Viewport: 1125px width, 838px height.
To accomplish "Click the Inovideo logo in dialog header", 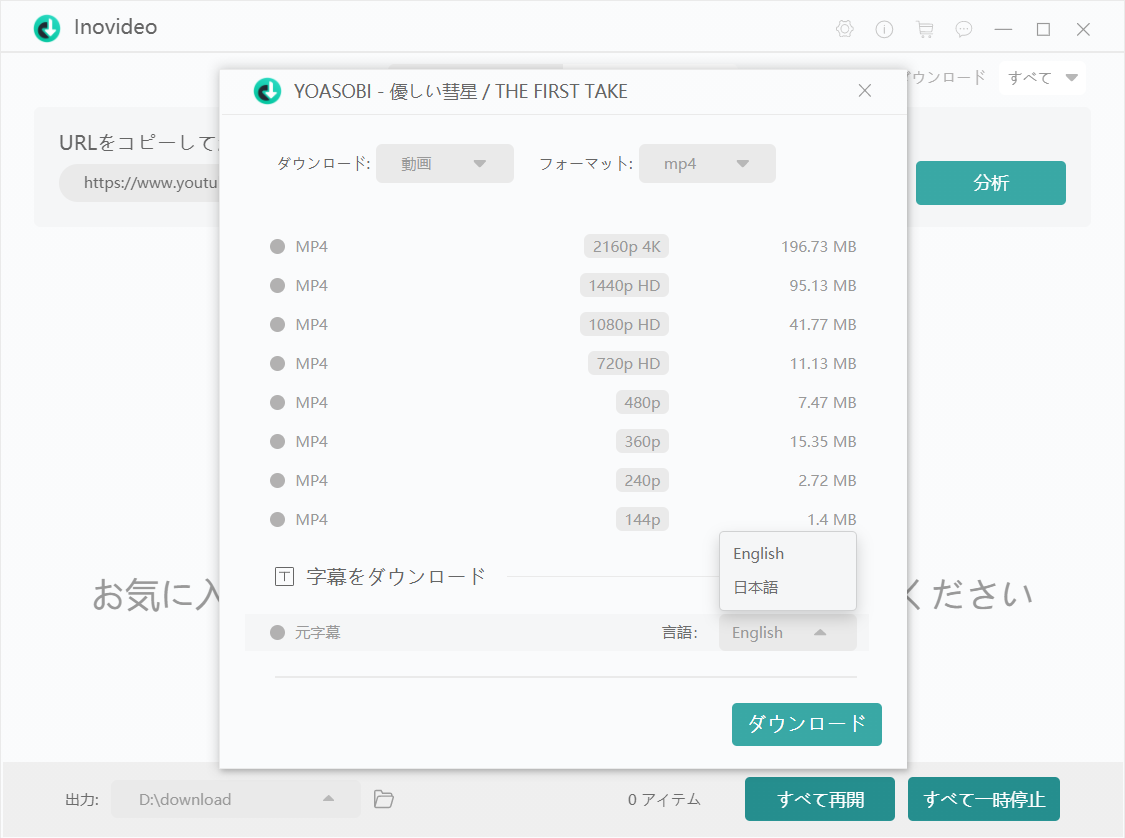I will 268,91.
